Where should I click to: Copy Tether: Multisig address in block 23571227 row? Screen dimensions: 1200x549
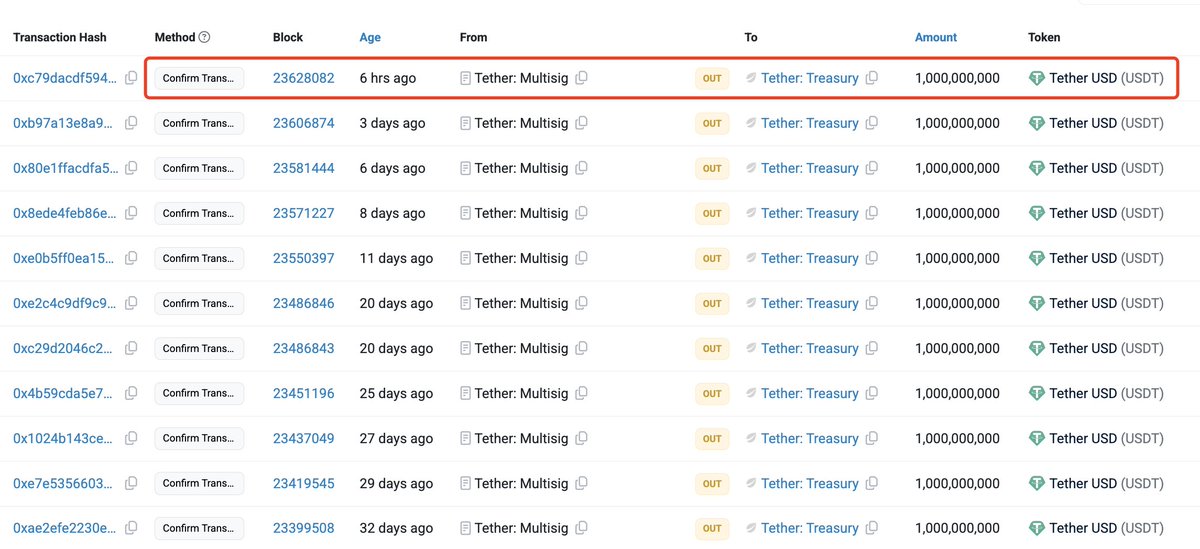582,213
